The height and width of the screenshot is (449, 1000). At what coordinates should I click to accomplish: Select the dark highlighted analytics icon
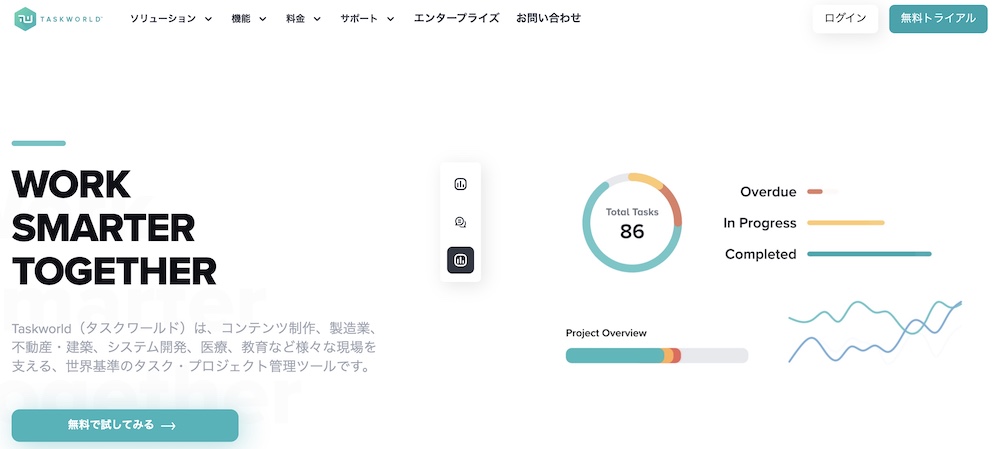(461, 260)
